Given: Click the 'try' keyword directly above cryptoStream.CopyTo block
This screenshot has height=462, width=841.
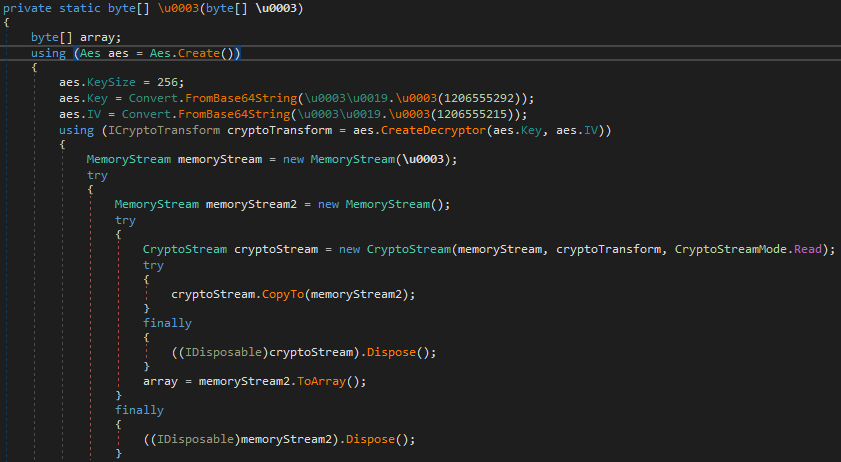Looking at the screenshot, I should click(x=153, y=266).
